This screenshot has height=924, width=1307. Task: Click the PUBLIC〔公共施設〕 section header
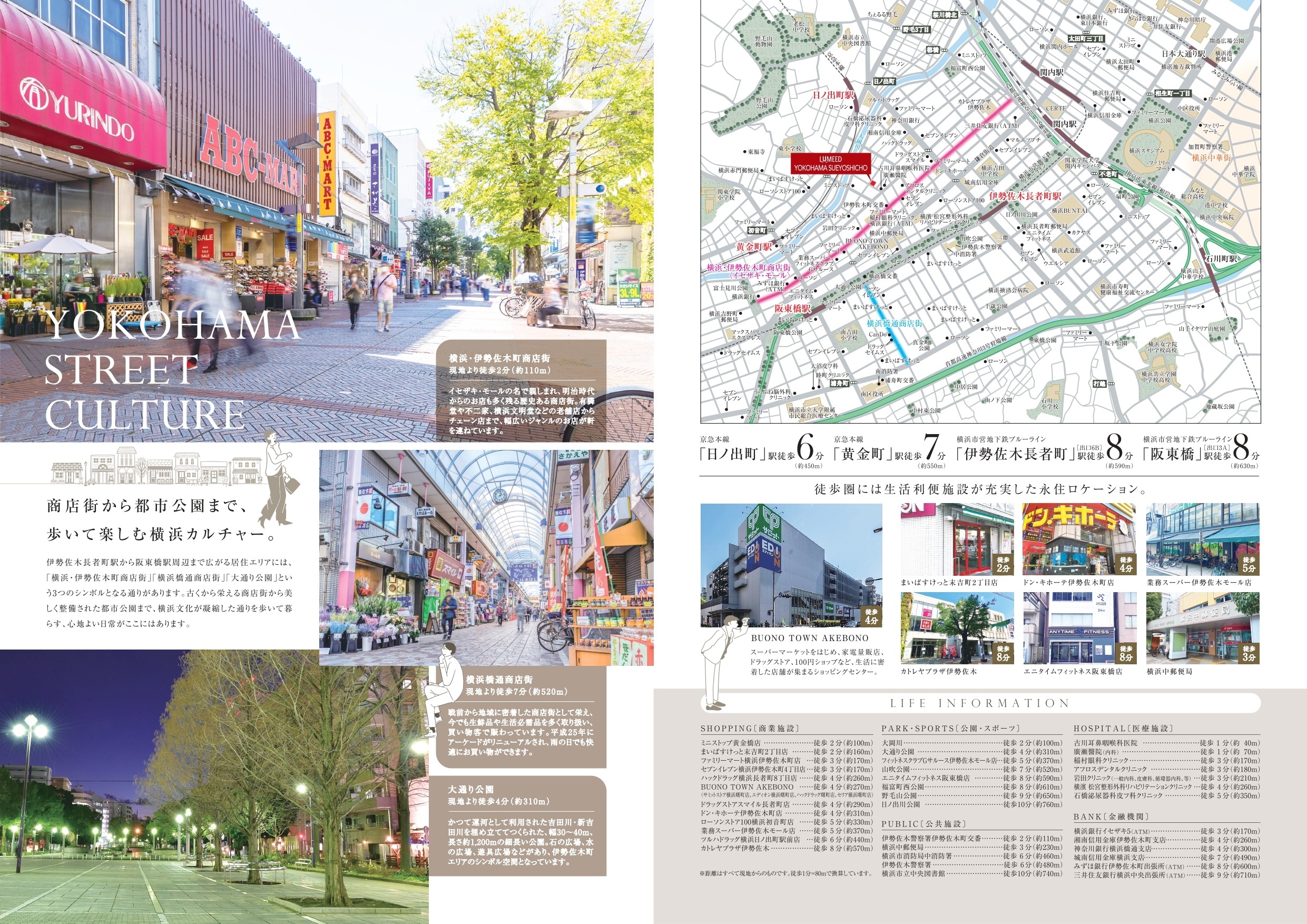point(925,824)
